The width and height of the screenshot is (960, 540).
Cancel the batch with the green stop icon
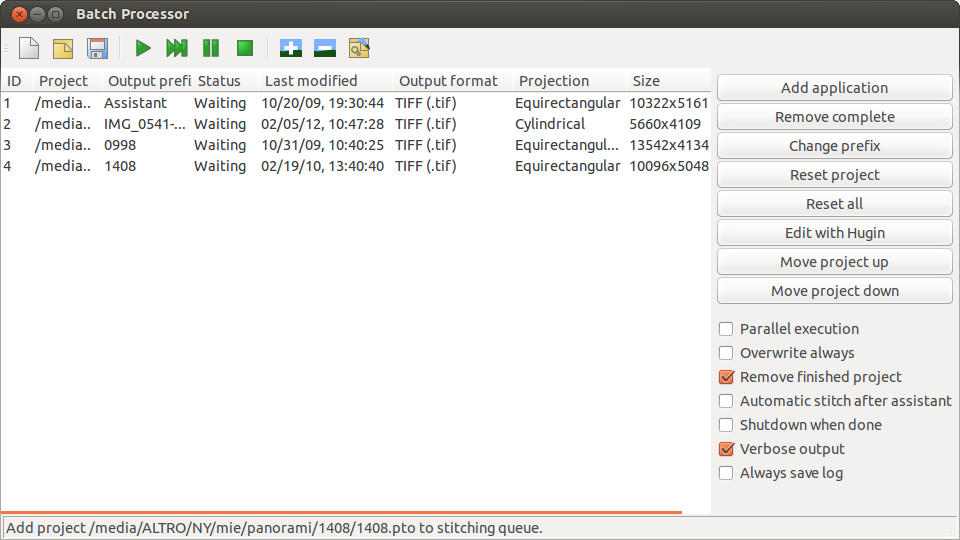click(x=245, y=48)
